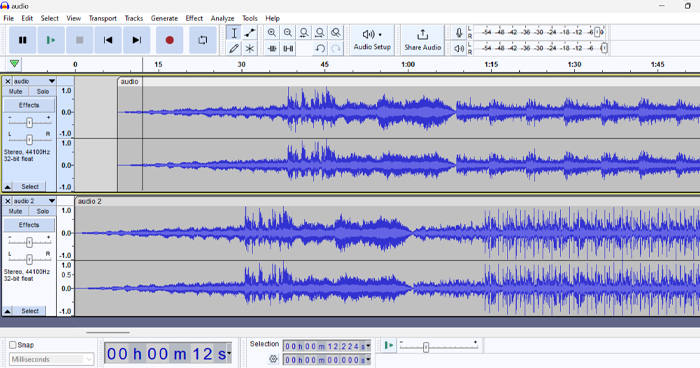700x368 pixels.
Task: Start playback with the green Play button
Action: [x=51, y=40]
